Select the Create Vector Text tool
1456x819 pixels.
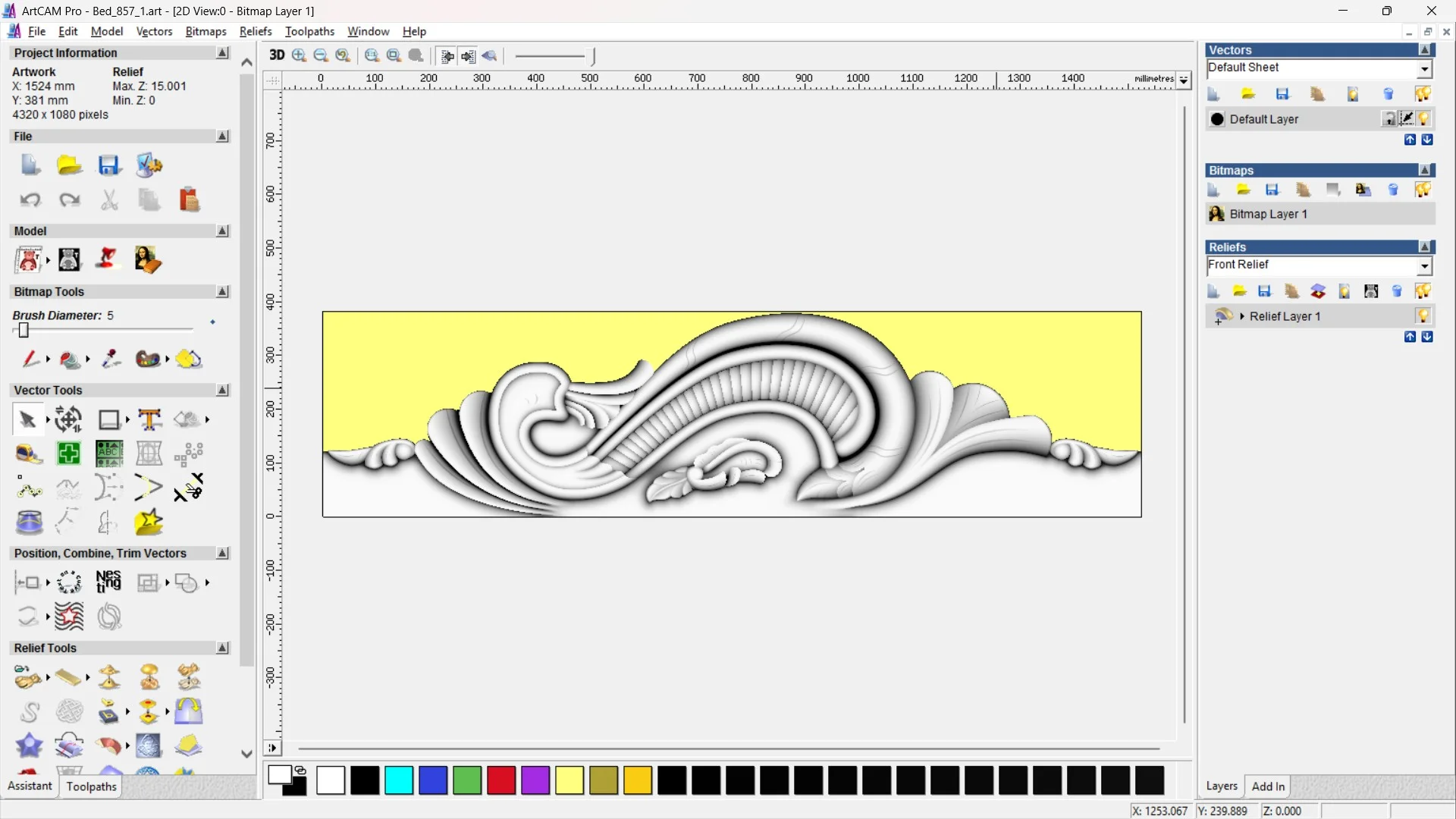[x=149, y=419]
